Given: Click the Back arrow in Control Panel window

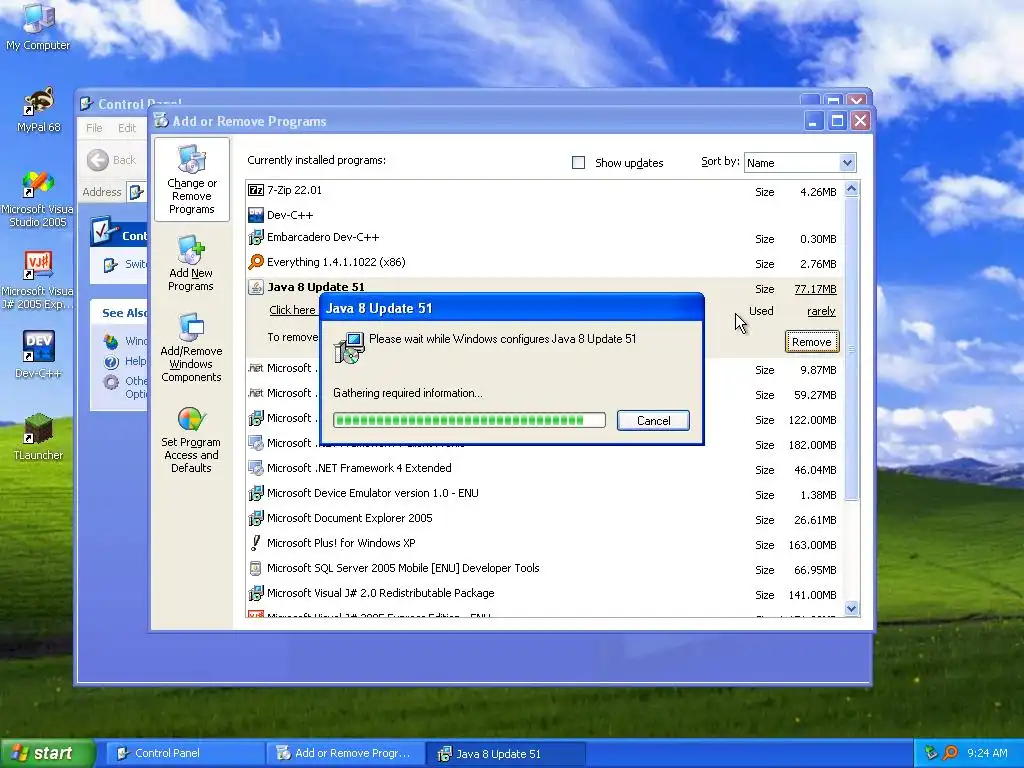Looking at the screenshot, I should 98,160.
